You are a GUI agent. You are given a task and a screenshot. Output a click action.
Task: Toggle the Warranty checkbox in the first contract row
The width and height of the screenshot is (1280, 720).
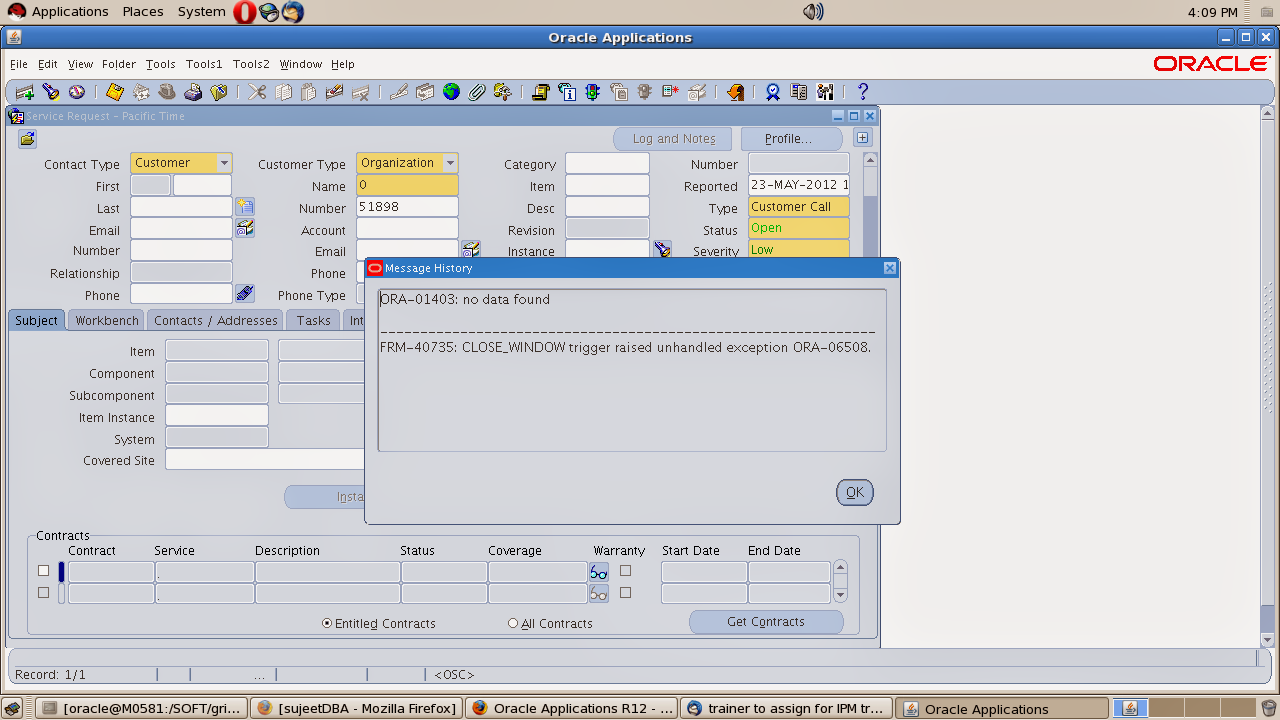[625, 571]
